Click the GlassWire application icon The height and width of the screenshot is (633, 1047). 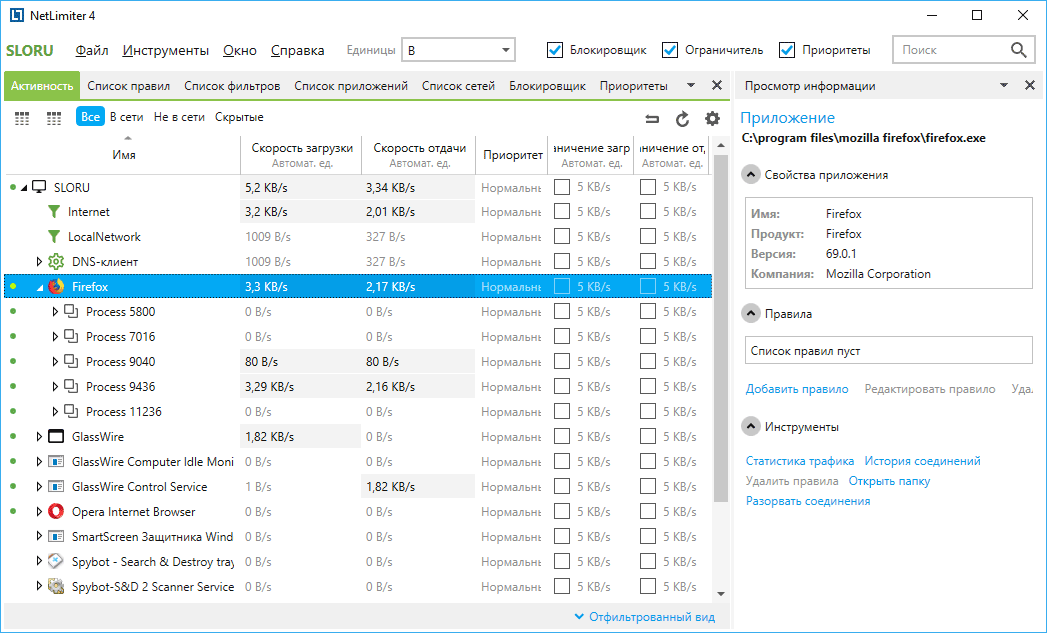(x=56, y=437)
